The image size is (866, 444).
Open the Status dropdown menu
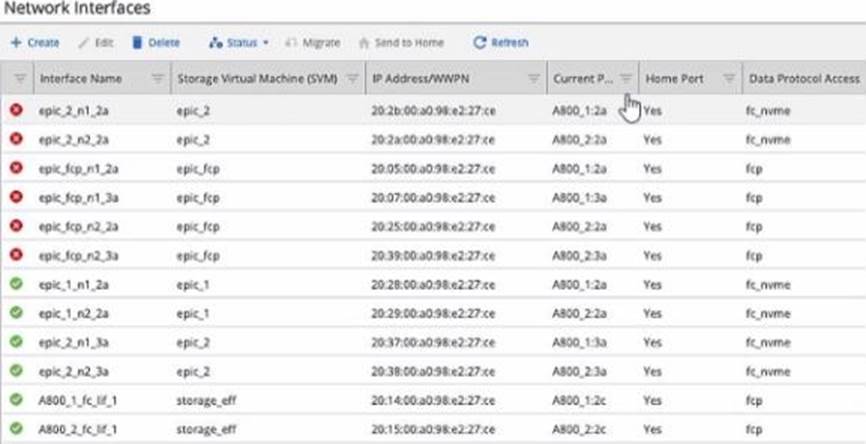pos(239,43)
